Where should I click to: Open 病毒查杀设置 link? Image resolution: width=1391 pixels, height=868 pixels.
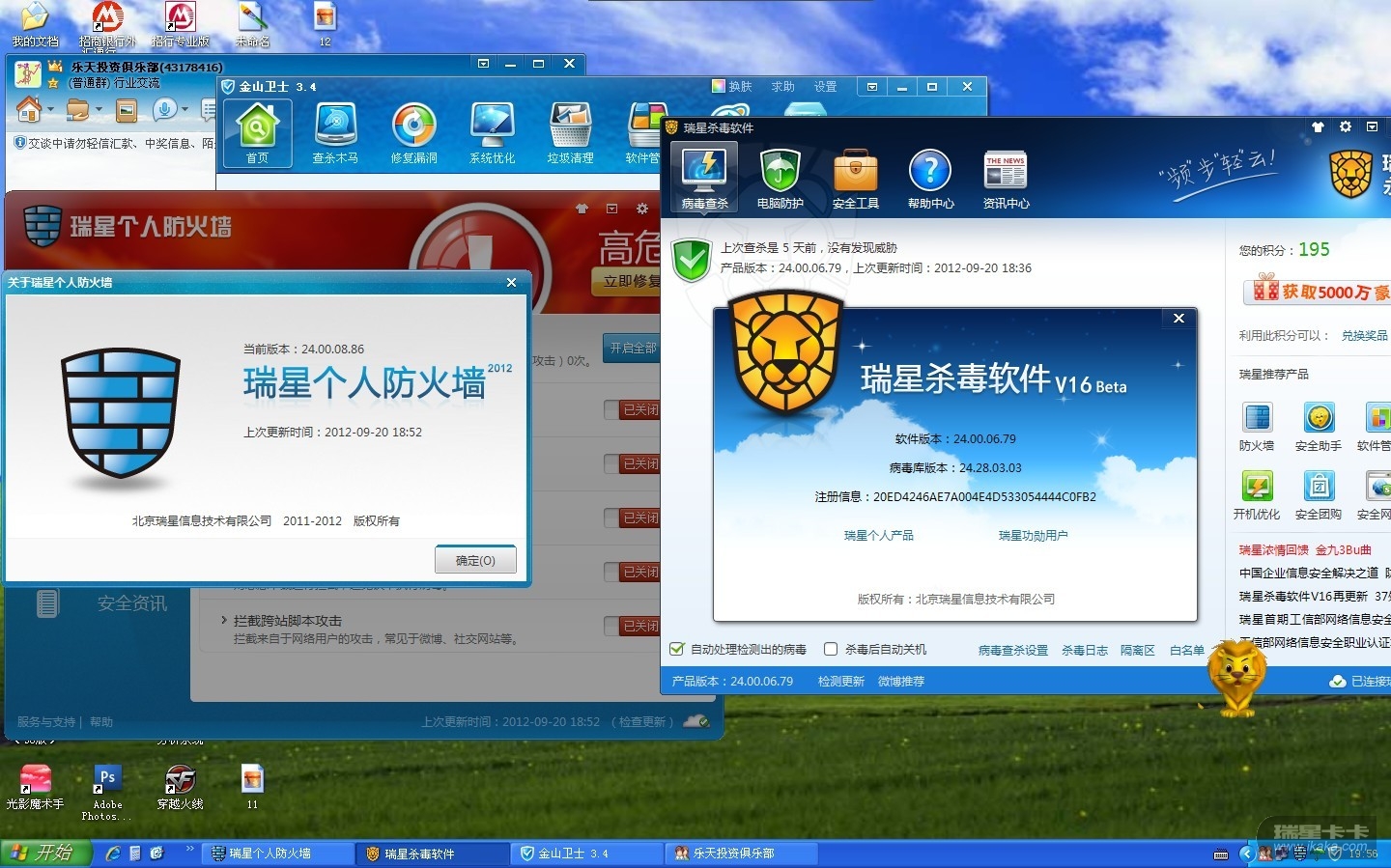(1012, 650)
